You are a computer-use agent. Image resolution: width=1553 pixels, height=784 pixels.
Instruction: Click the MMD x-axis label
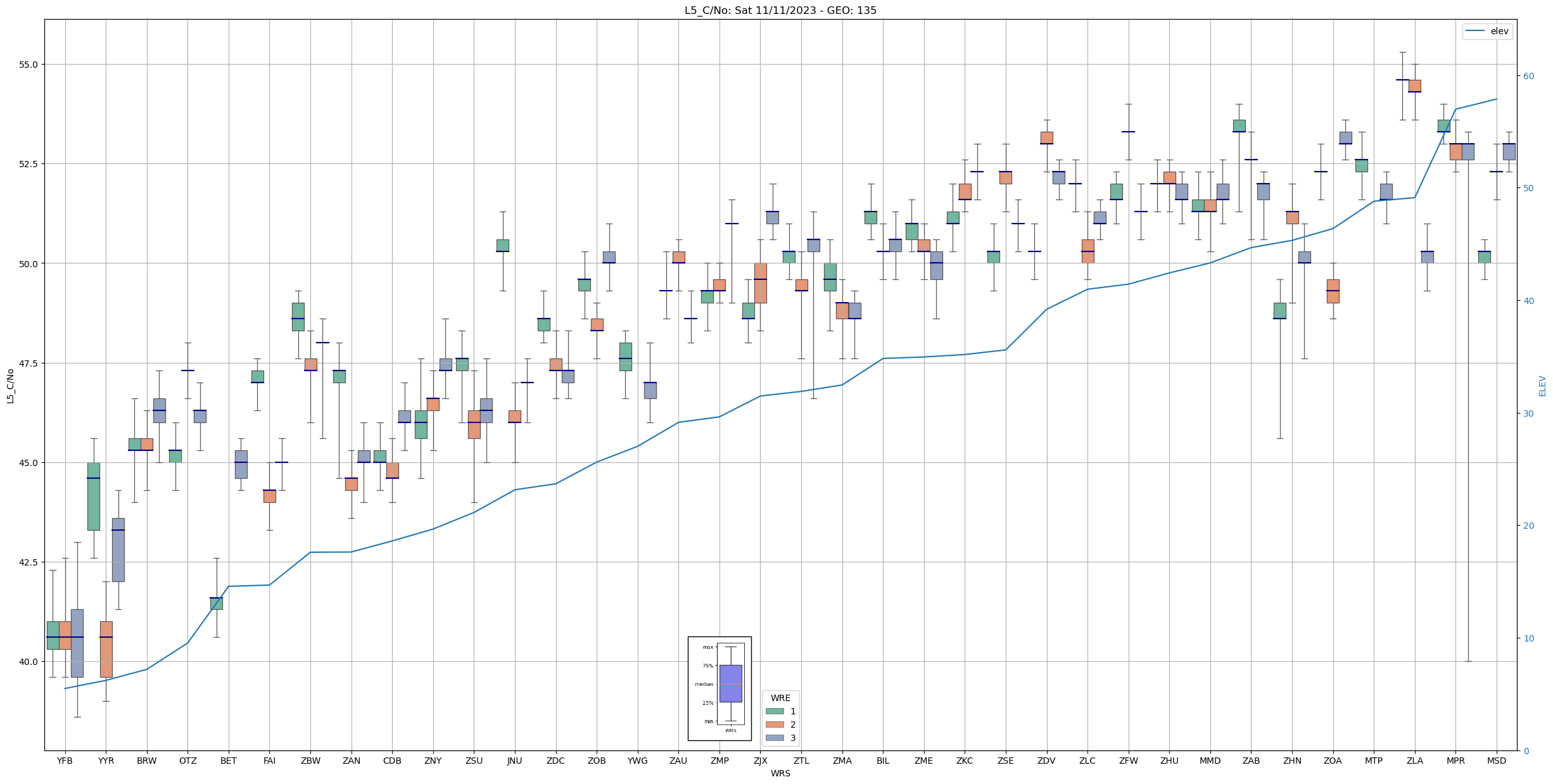1210,761
